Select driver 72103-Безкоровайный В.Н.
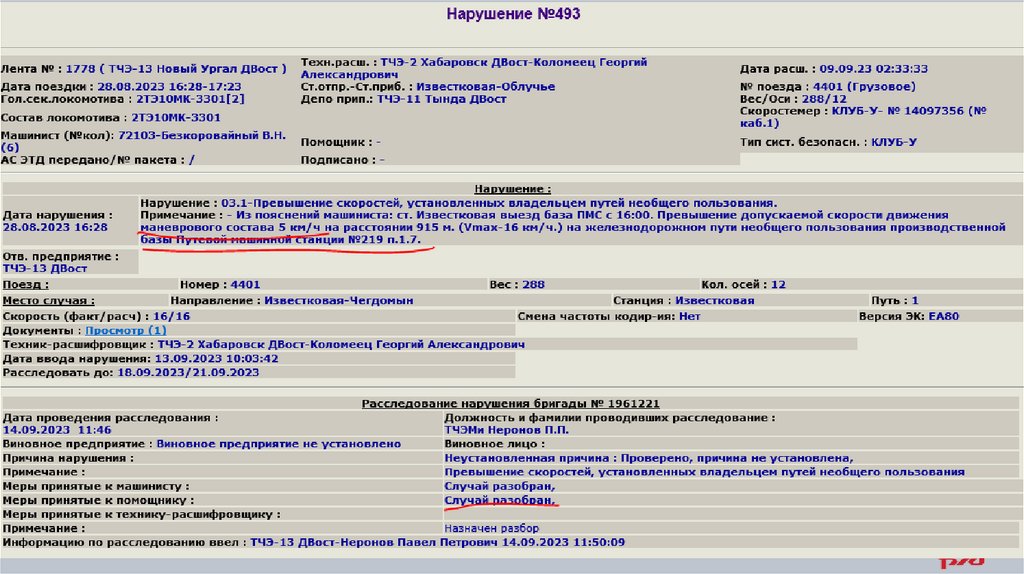The height and width of the screenshot is (574, 1024). (201, 135)
